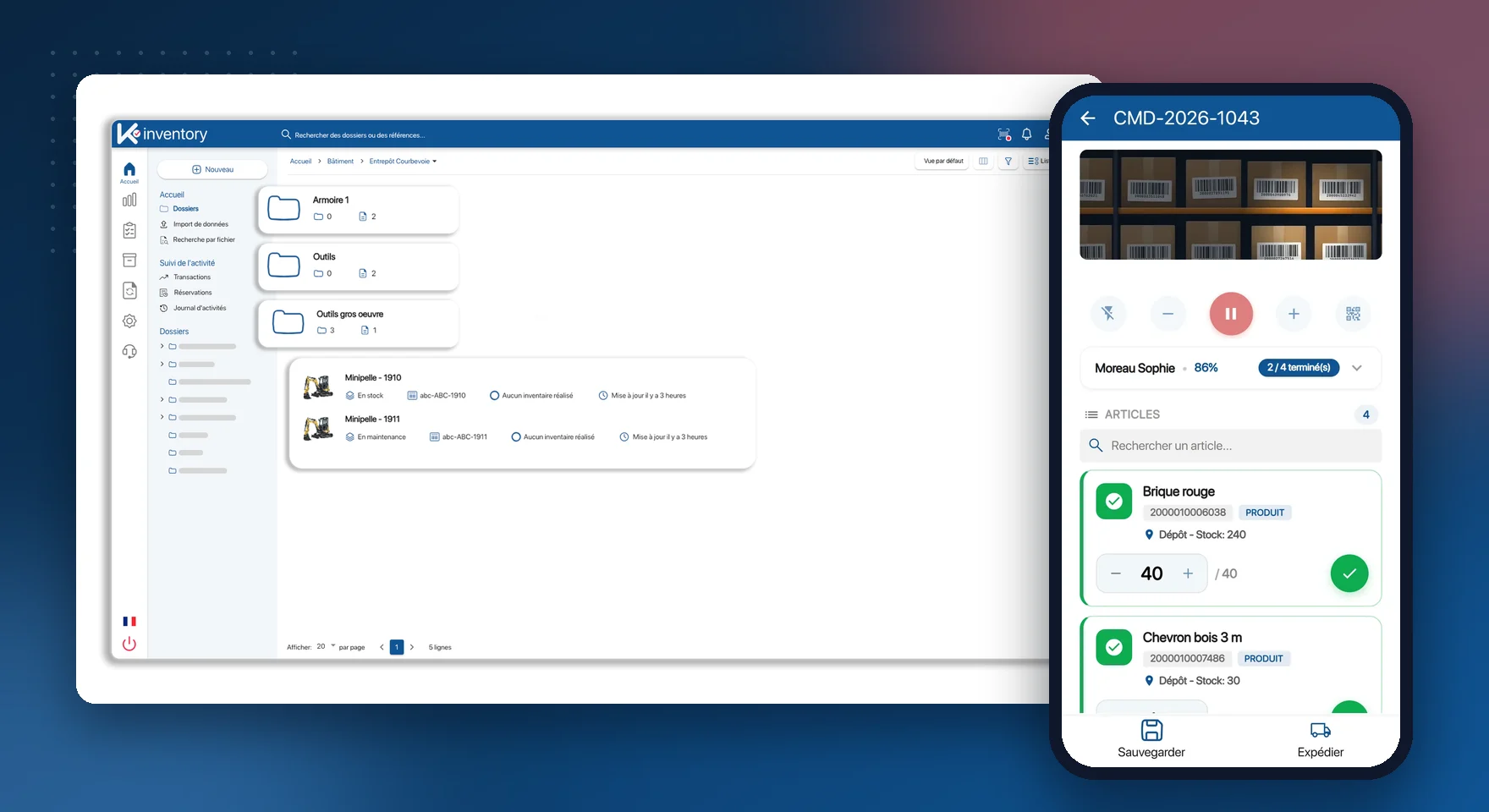Toggle the Chevron bois 3 m green checkbox
1489x812 pixels.
(x=1114, y=648)
